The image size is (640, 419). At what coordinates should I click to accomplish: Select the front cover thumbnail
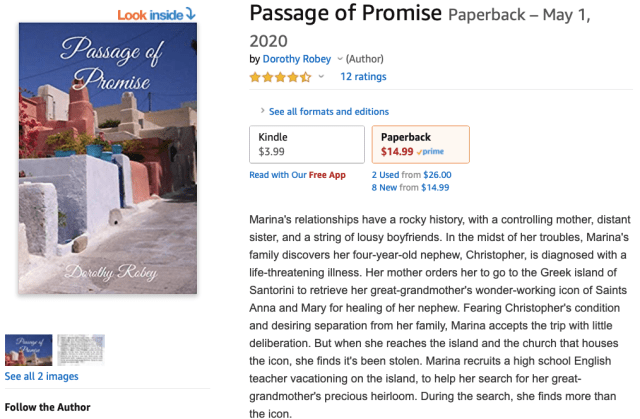29,349
